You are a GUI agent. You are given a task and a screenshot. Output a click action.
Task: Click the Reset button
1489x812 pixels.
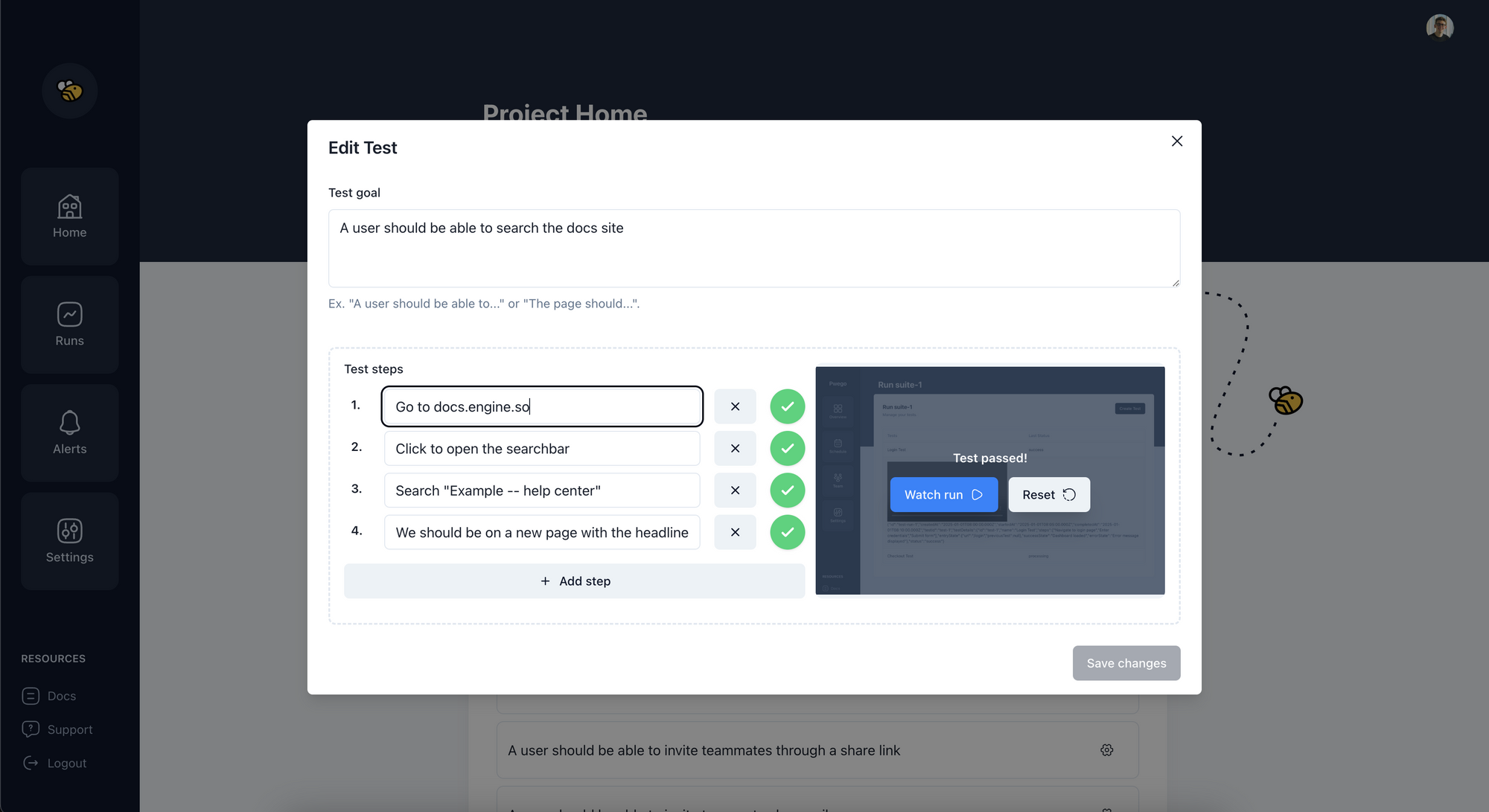coord(1048,495)
